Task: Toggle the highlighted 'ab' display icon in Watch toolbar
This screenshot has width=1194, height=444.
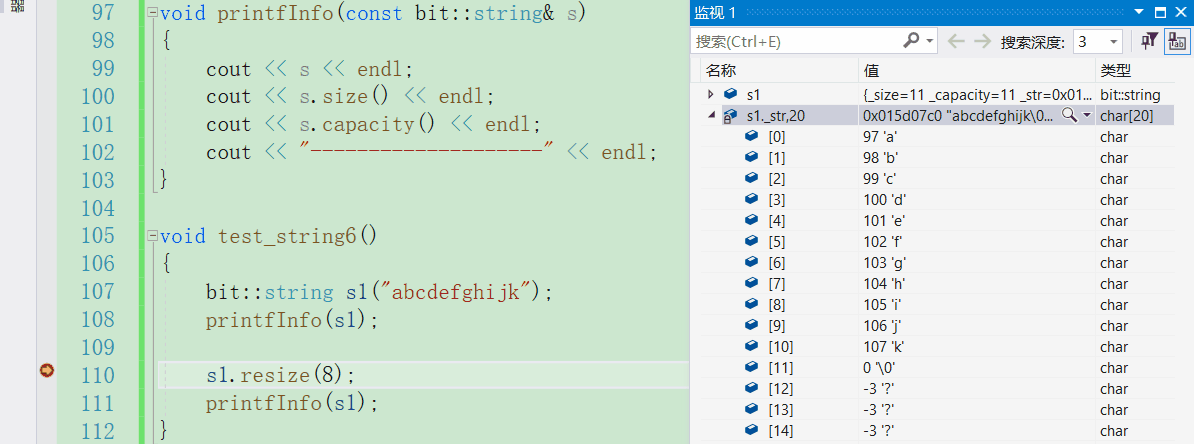Action: (x=1176, y=41)
